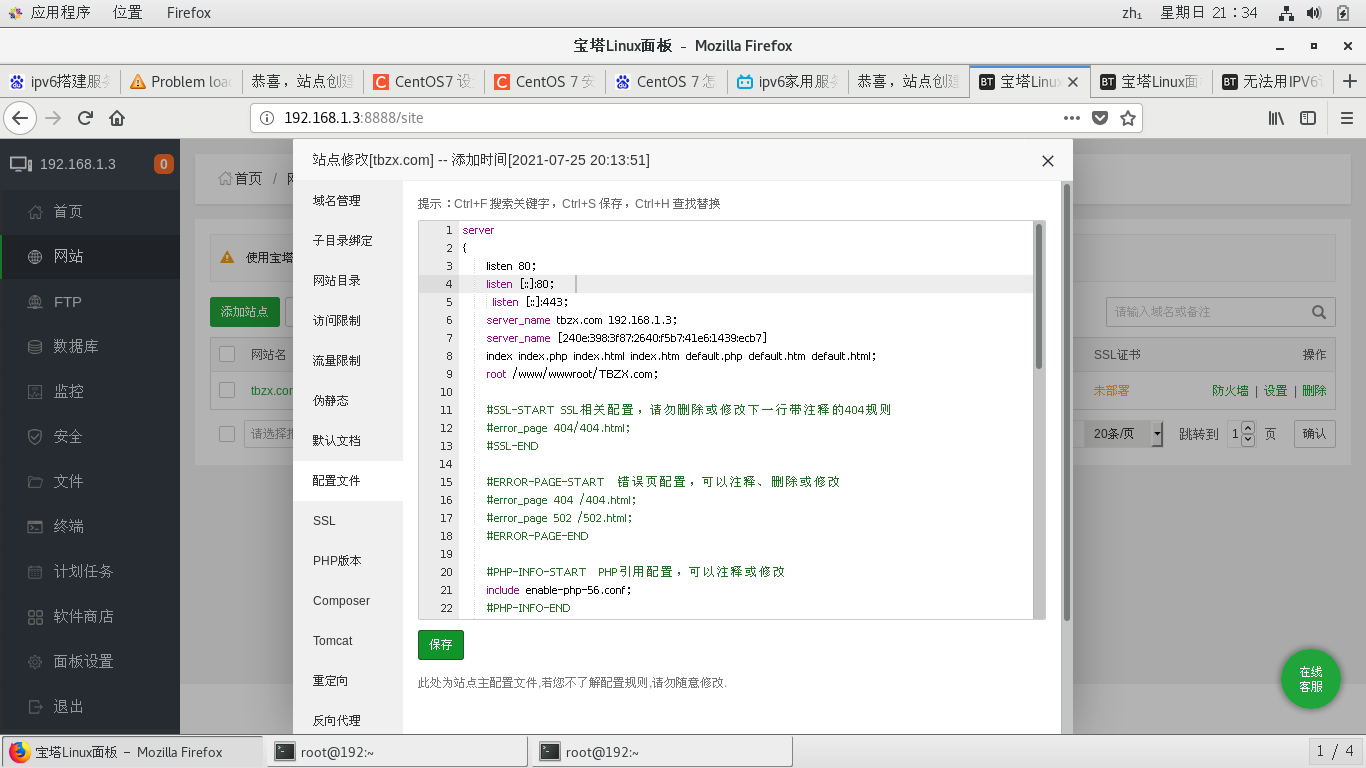Select Tomcat tab in dialog
1366x768 pixels.
(x=348, y=641)
